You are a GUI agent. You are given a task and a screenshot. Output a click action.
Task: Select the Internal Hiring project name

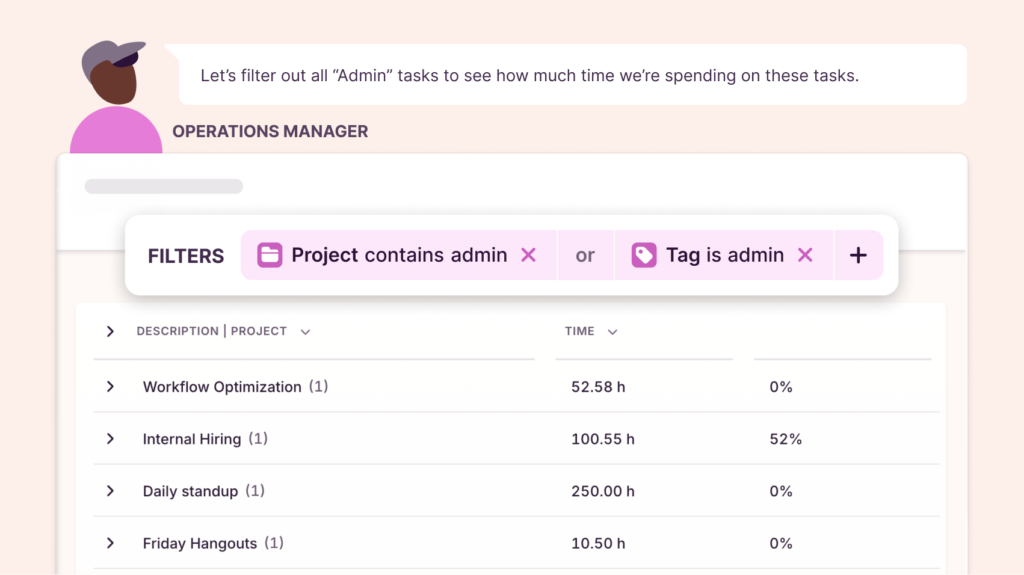tap(192, 439)
